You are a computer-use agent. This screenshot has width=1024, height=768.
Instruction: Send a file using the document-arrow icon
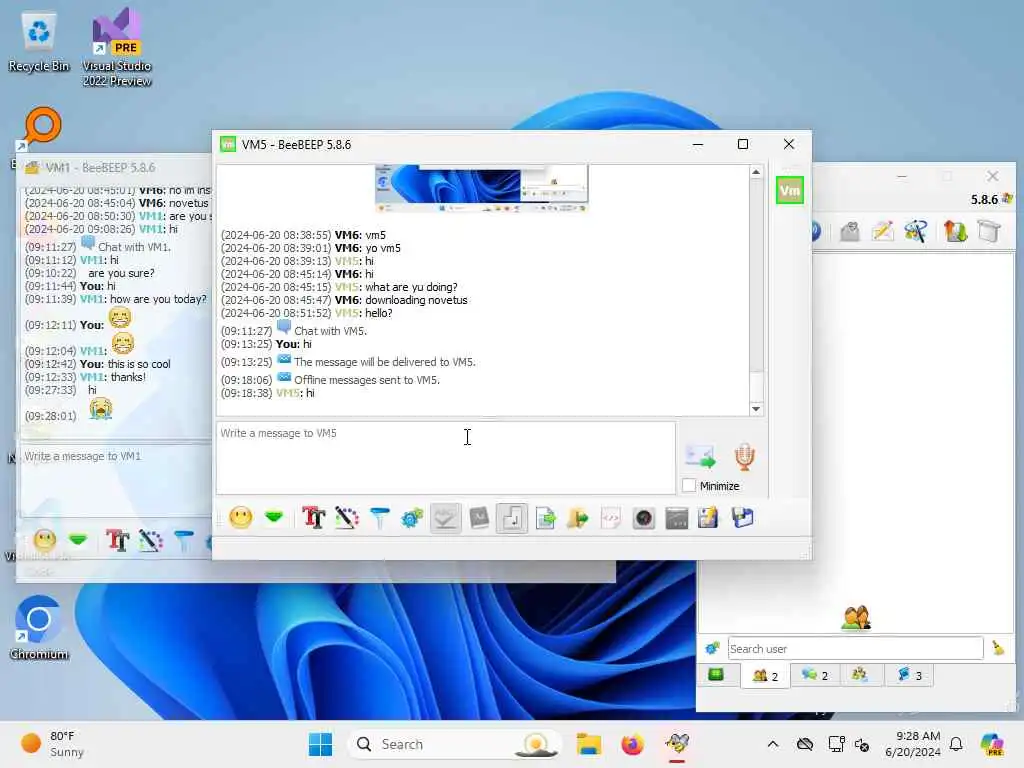[545, 519]
